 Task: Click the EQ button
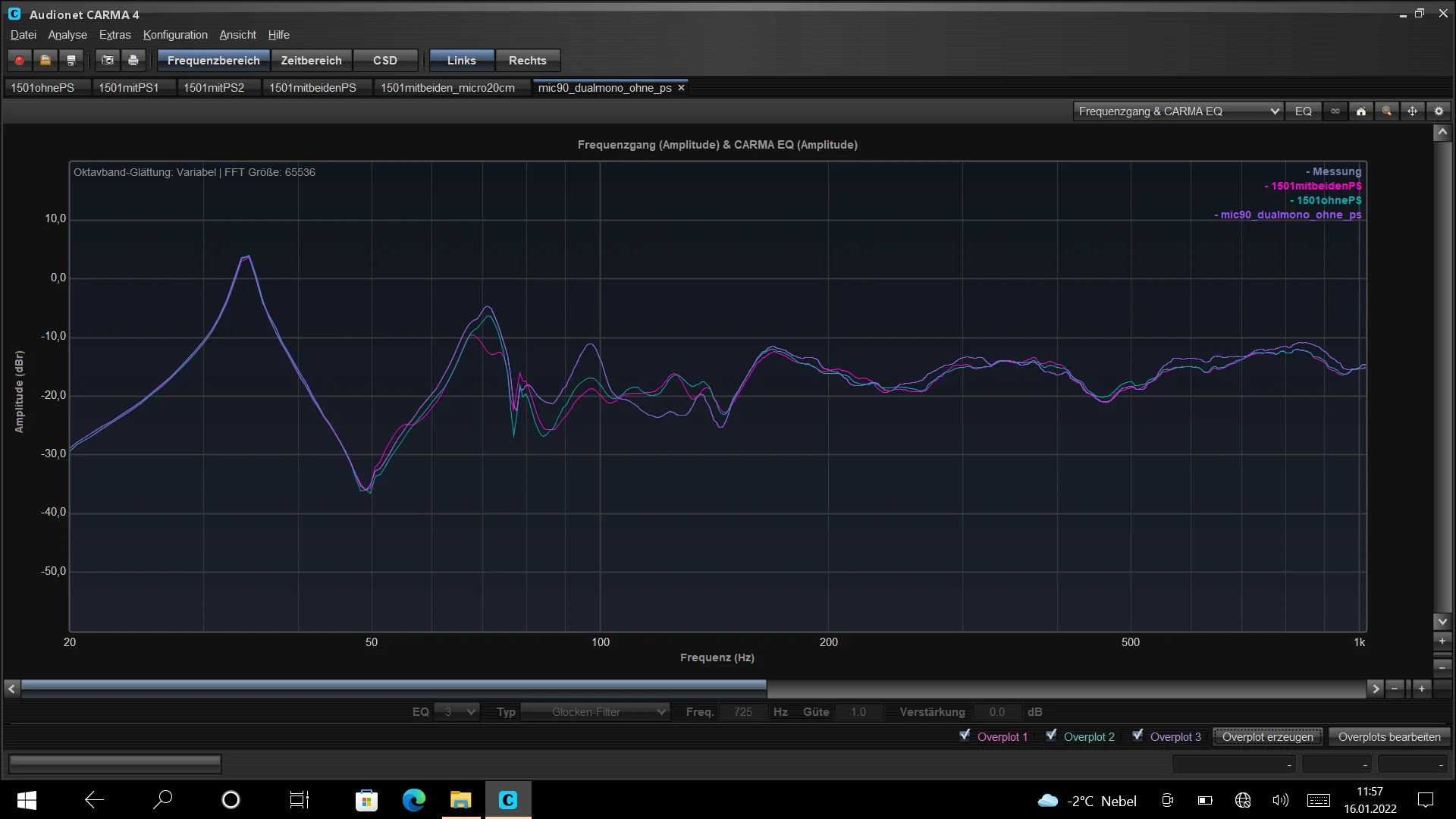[1304, 111]
